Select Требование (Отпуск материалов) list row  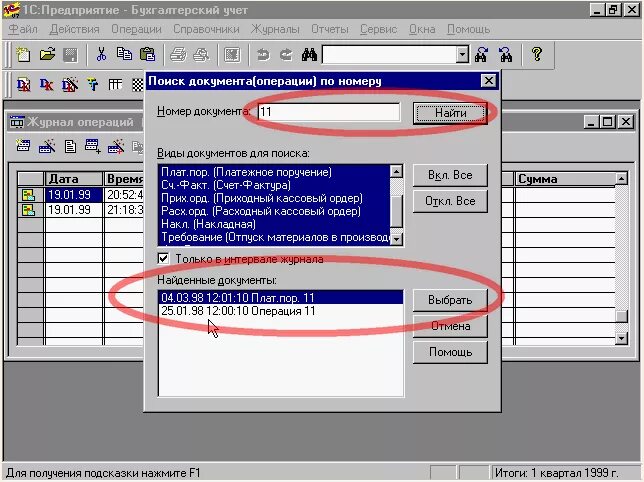pyautogui.click(x=274, y=237)
